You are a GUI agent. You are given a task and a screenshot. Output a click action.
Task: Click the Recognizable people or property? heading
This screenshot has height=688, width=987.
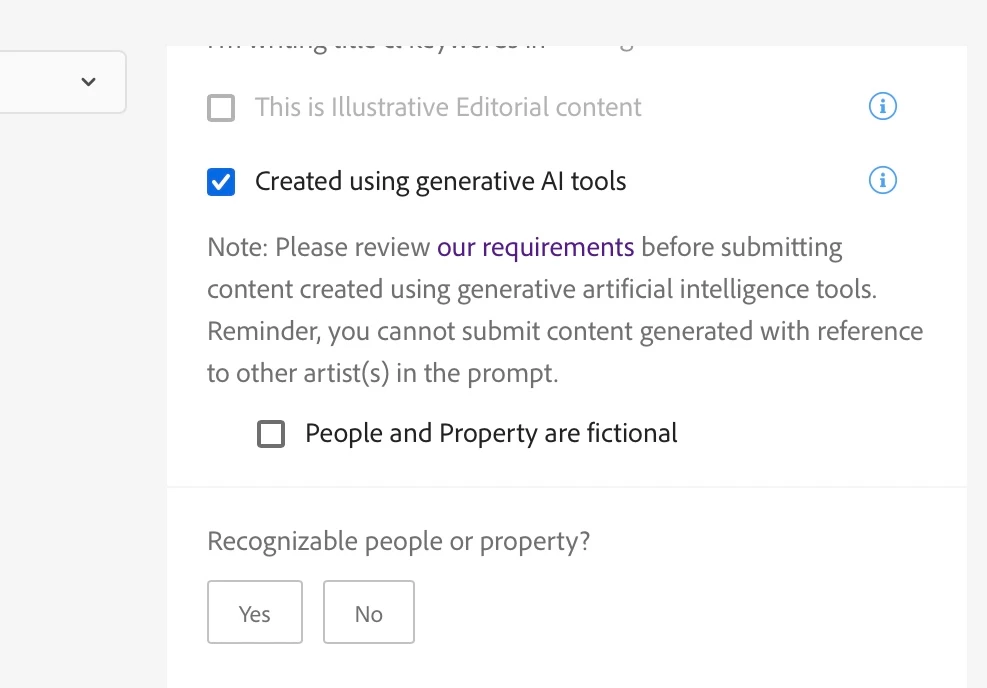coord(398,541)
